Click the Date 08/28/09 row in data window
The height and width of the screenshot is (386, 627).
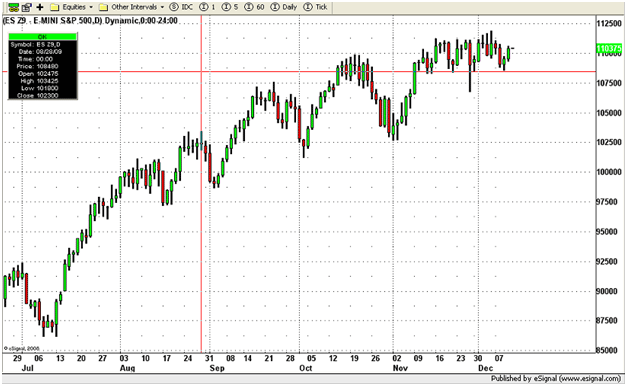40,52
